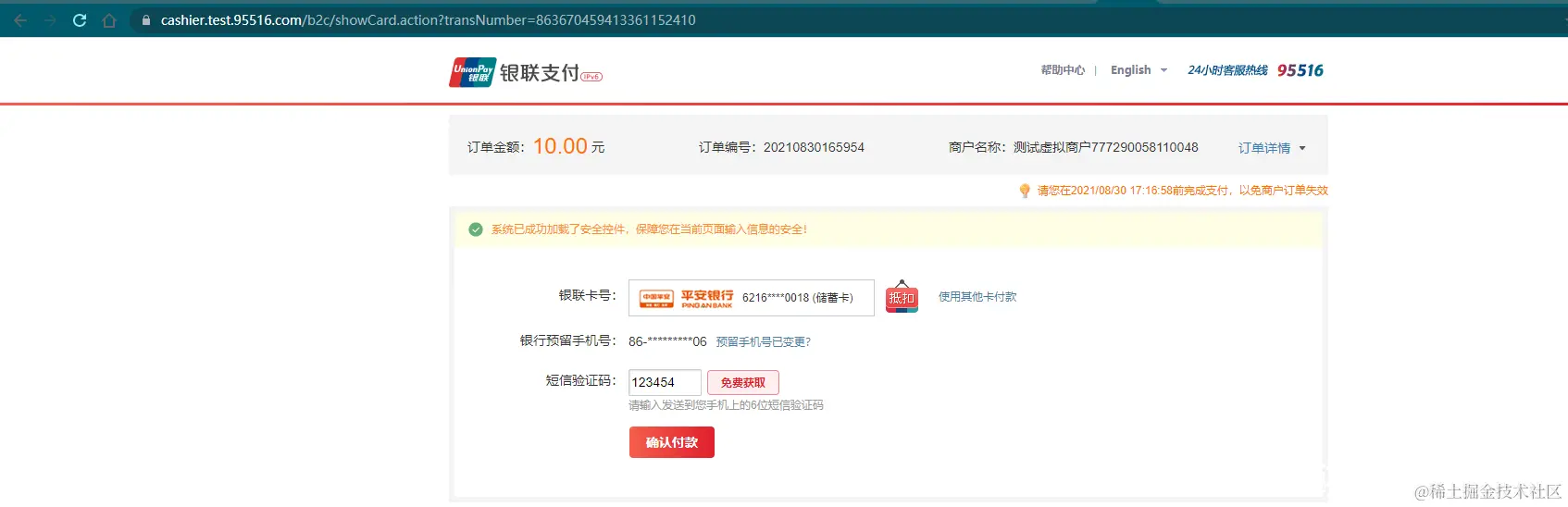Click the security control loaded notice text
1568x507 pixels.
pos(649,229)
